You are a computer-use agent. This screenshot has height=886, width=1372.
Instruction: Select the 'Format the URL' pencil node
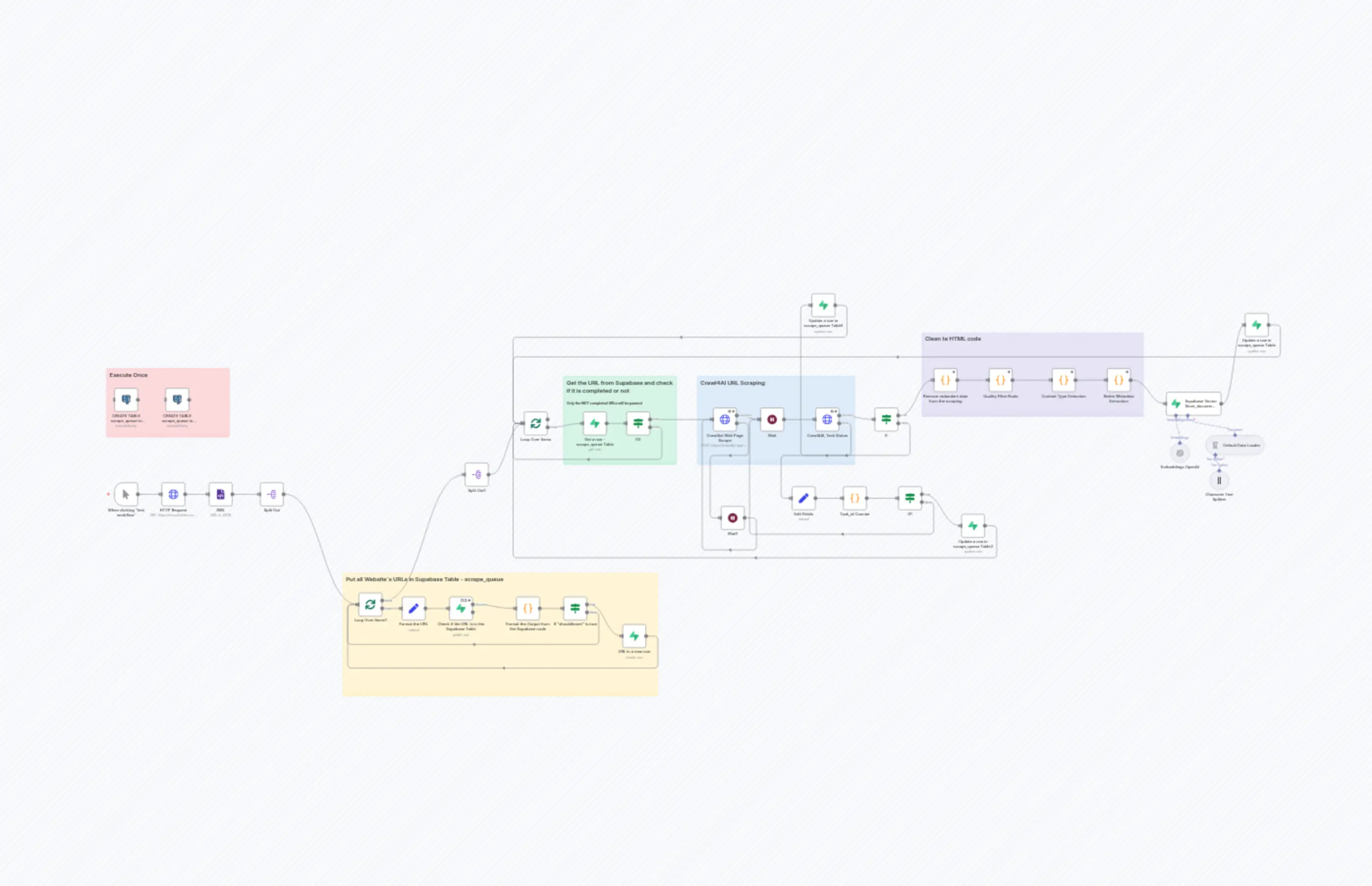coord(414,608)
